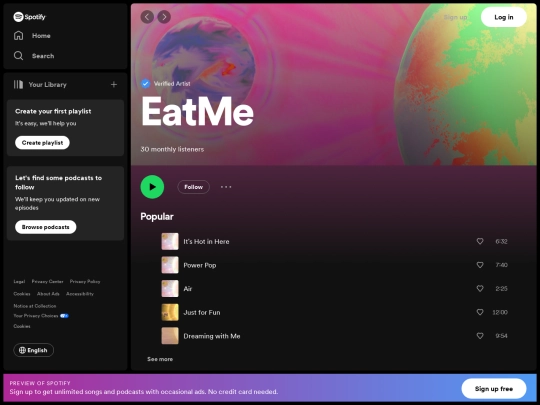The image size is (540, 405).
Task: Select the track title "Just for Fun"
Action: click(x=202, y=312)
